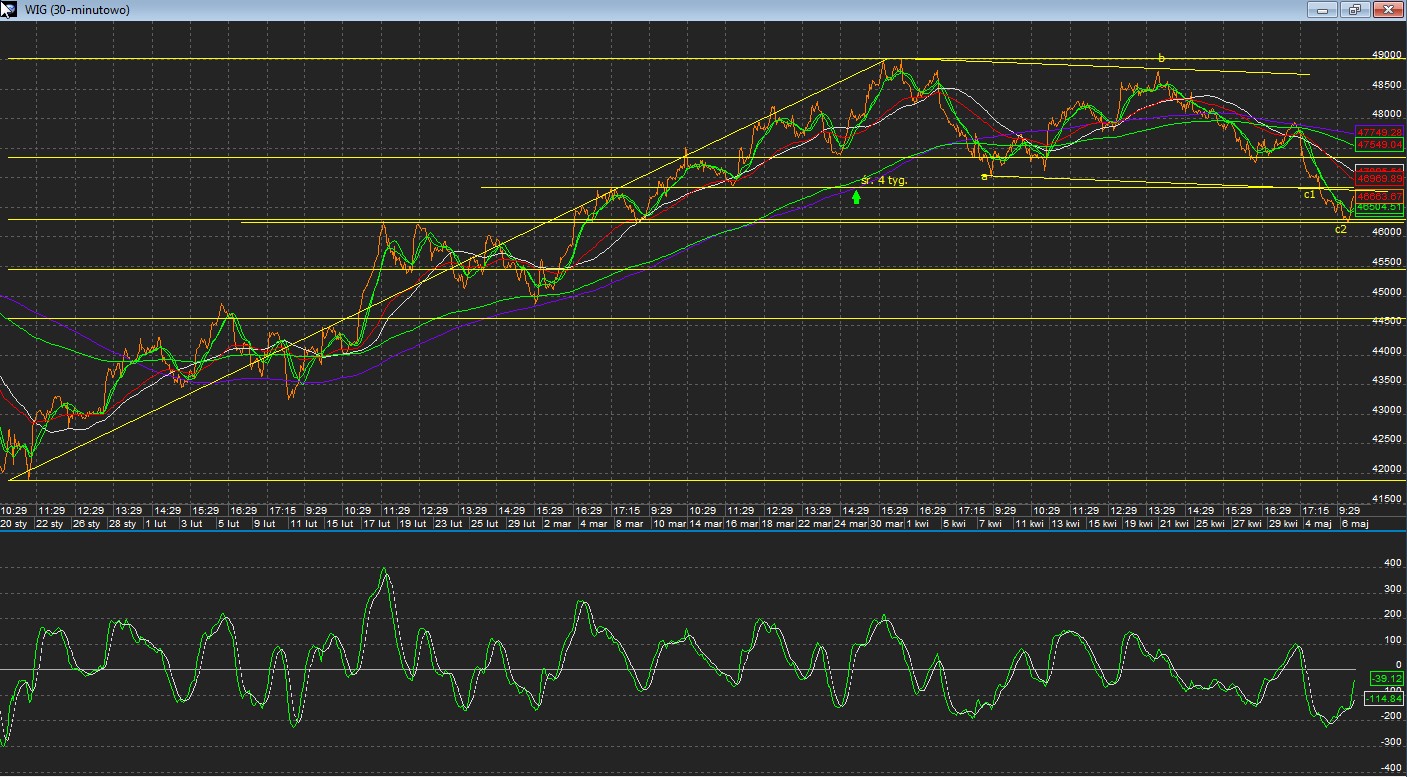This screenshot has width=1407, height=777.
Task: Restore down the WIG chart window
Action: (1355, 10)
